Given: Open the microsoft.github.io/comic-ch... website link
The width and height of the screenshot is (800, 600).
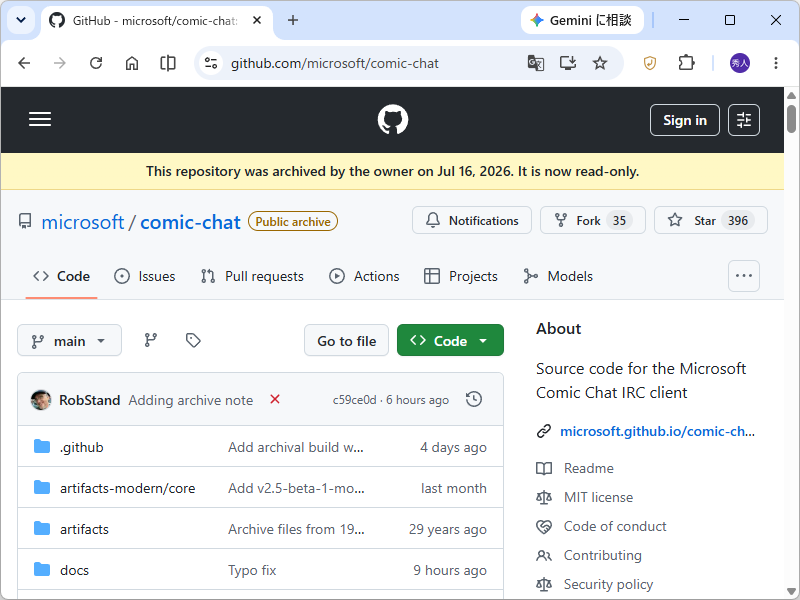Looking at the screenshot, I should point(657,432).
